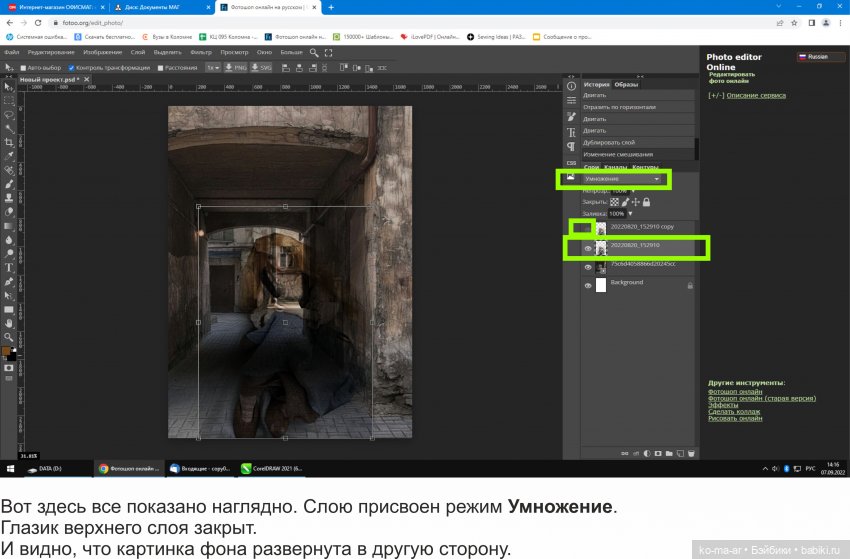Screen dimensions: 850x559
Task: Select the Rectangular Marquee selection tool
Action: pos(9,101)
